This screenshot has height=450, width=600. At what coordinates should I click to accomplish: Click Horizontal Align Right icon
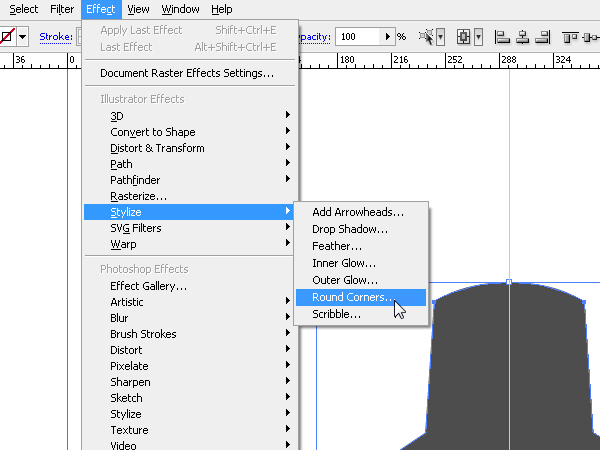coord(542,37)
